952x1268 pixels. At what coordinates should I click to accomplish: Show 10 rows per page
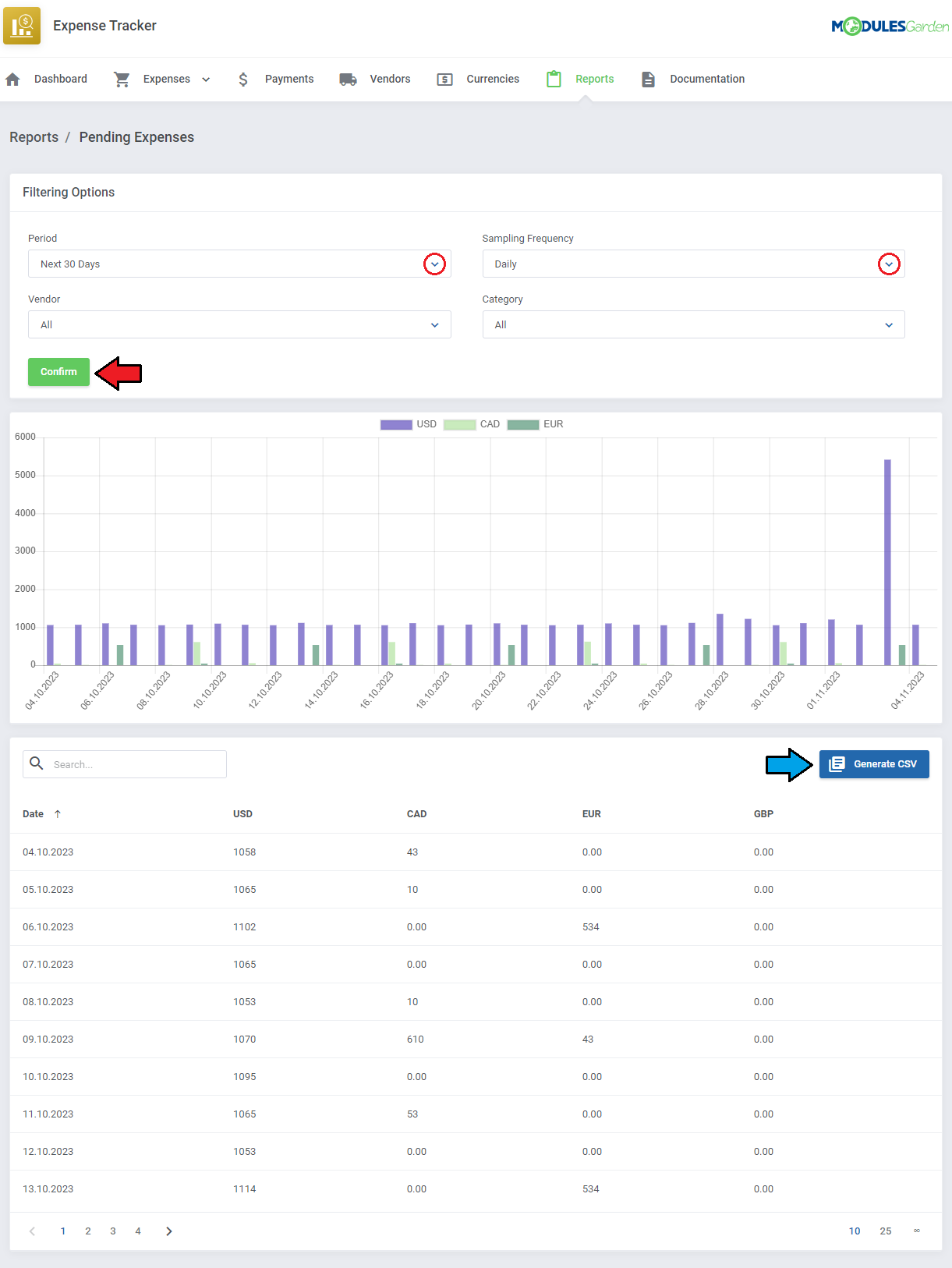tap(855, 1231)
